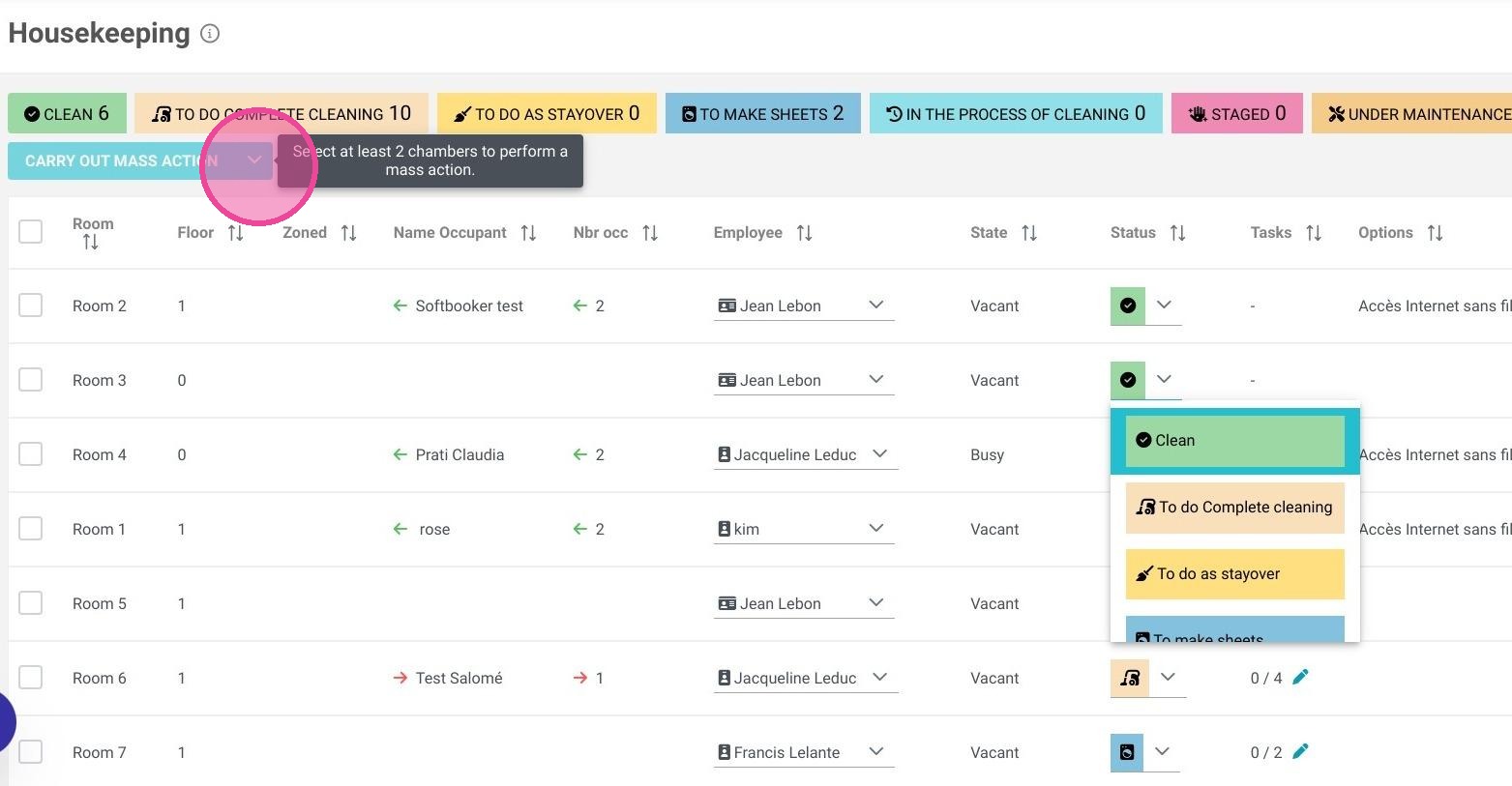This screenshot has width=1512, height=786.
Task: Open Room 7 employee dropdown Francis Lelante
Action: click(x=804, y=752)
